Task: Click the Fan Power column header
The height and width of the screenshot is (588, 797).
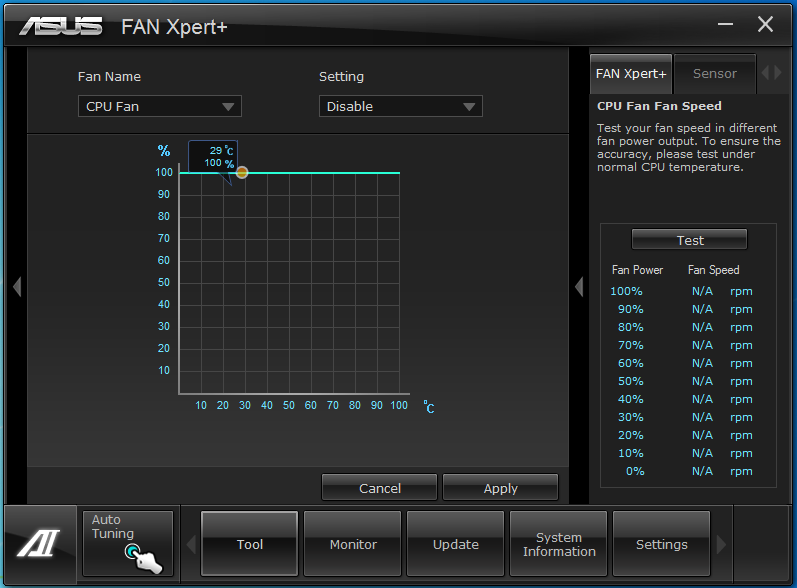Action: 637,270
